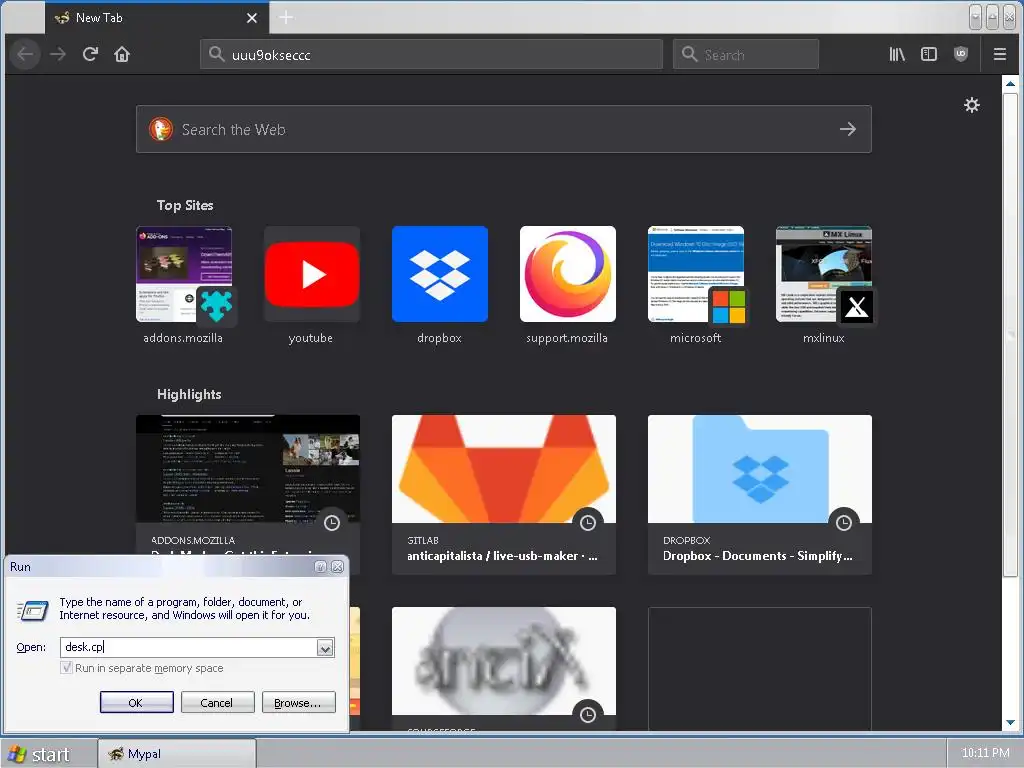The width and height of the screenshot is (1024, 768).
Task: Show the sidebar toggle icon
Action: point(929,54)
